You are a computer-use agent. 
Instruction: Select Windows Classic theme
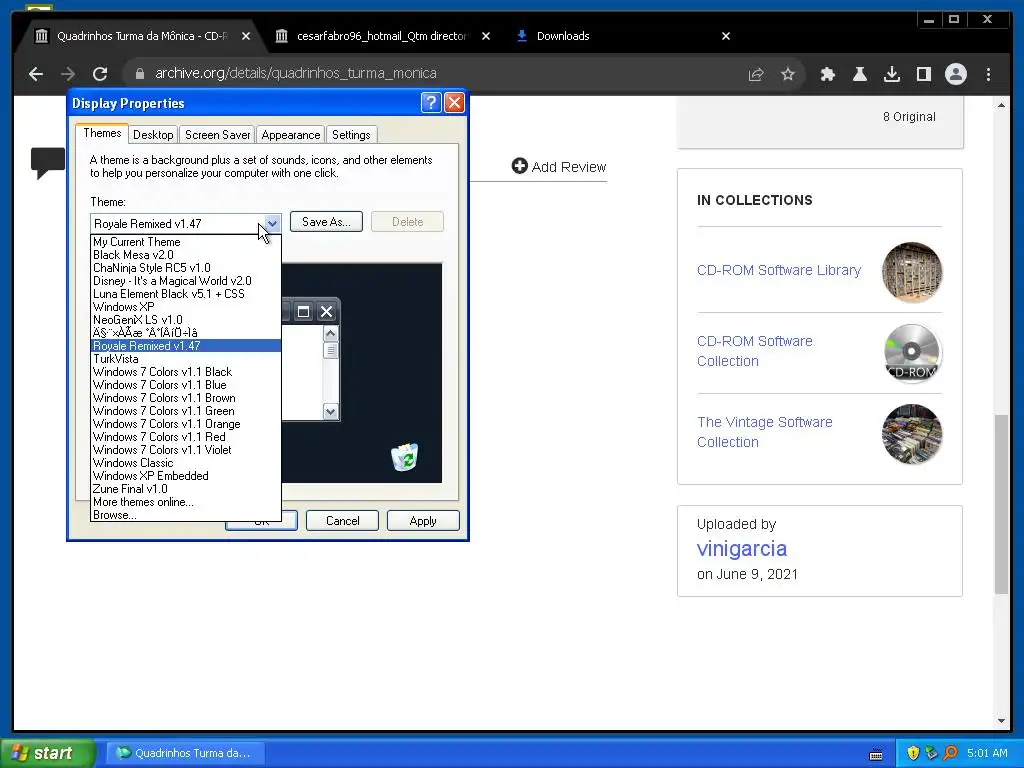coord(185,463)
